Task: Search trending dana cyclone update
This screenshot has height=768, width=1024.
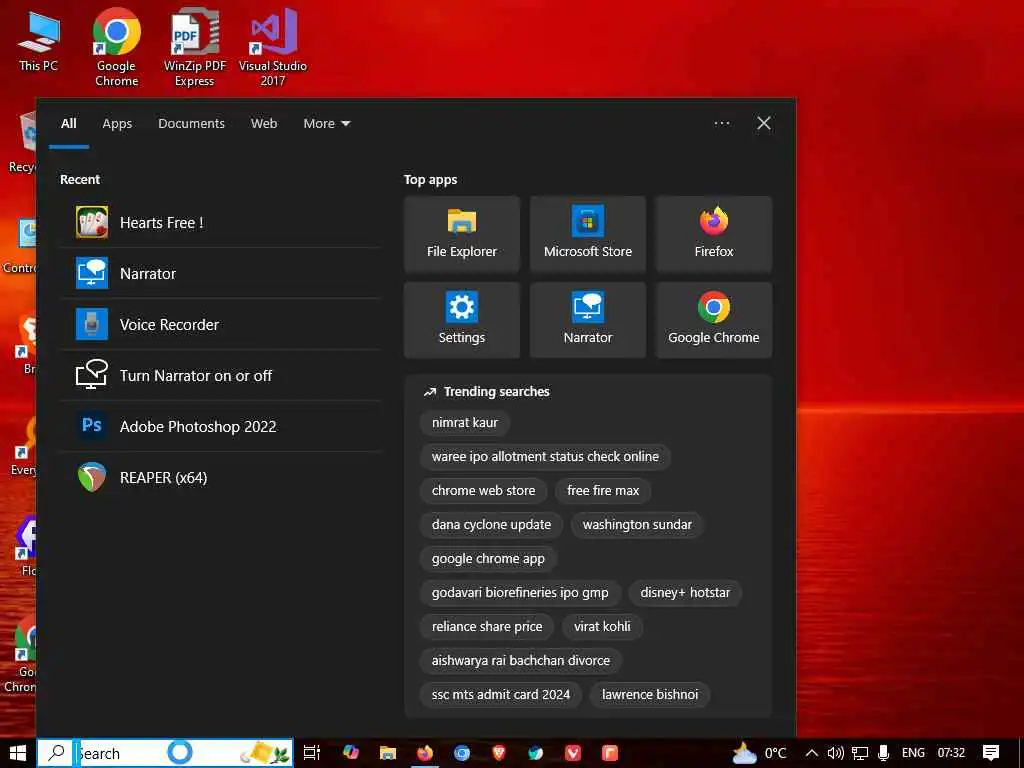Action: (491, 524)
